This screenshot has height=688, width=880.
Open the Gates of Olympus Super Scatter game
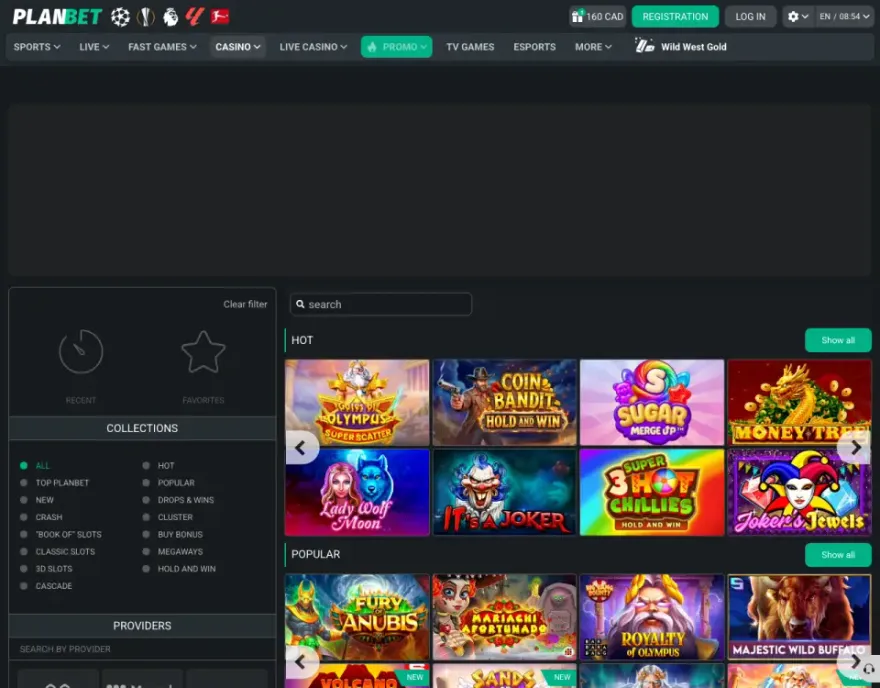click(357, 402)
